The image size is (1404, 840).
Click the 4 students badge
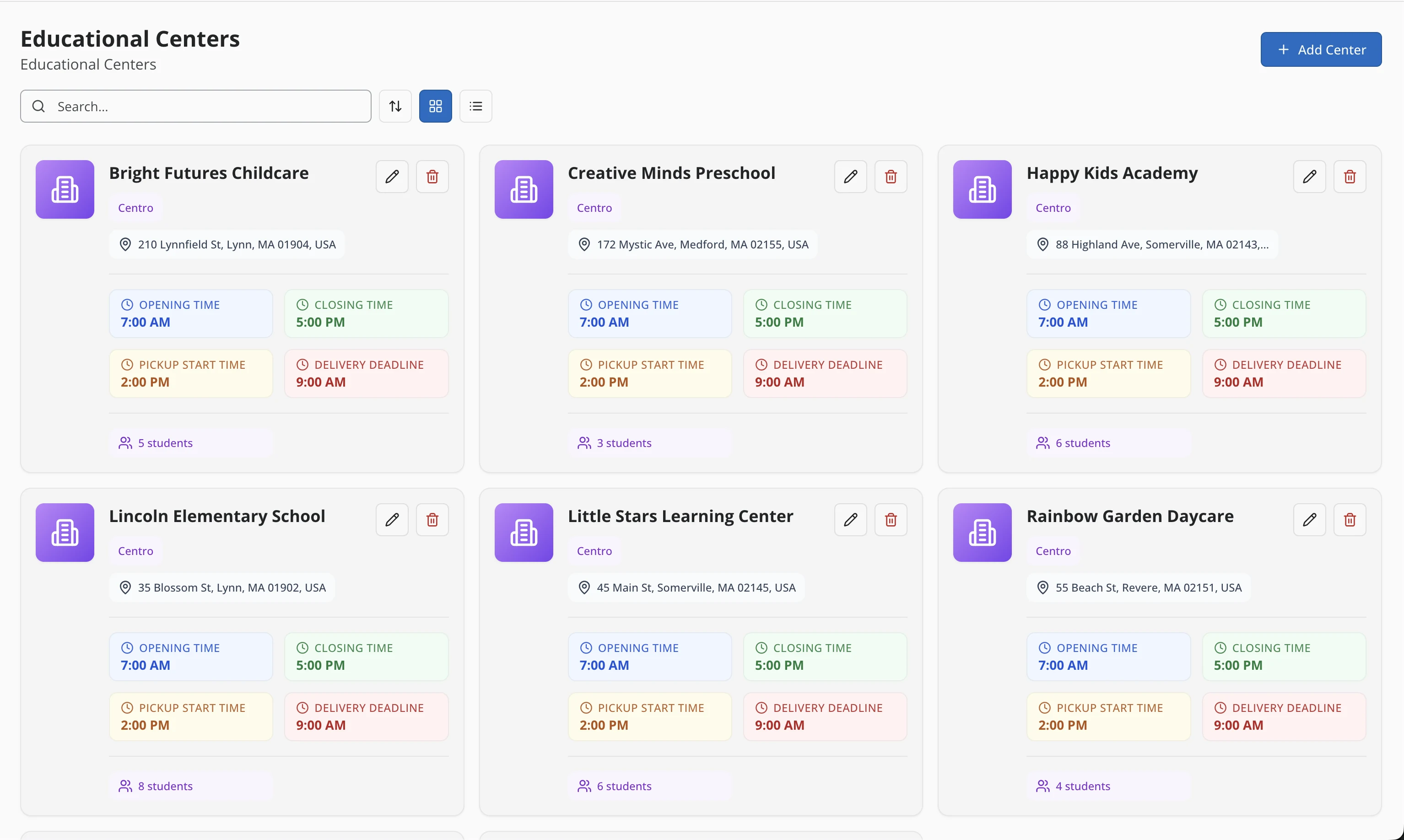[1108, 786]
